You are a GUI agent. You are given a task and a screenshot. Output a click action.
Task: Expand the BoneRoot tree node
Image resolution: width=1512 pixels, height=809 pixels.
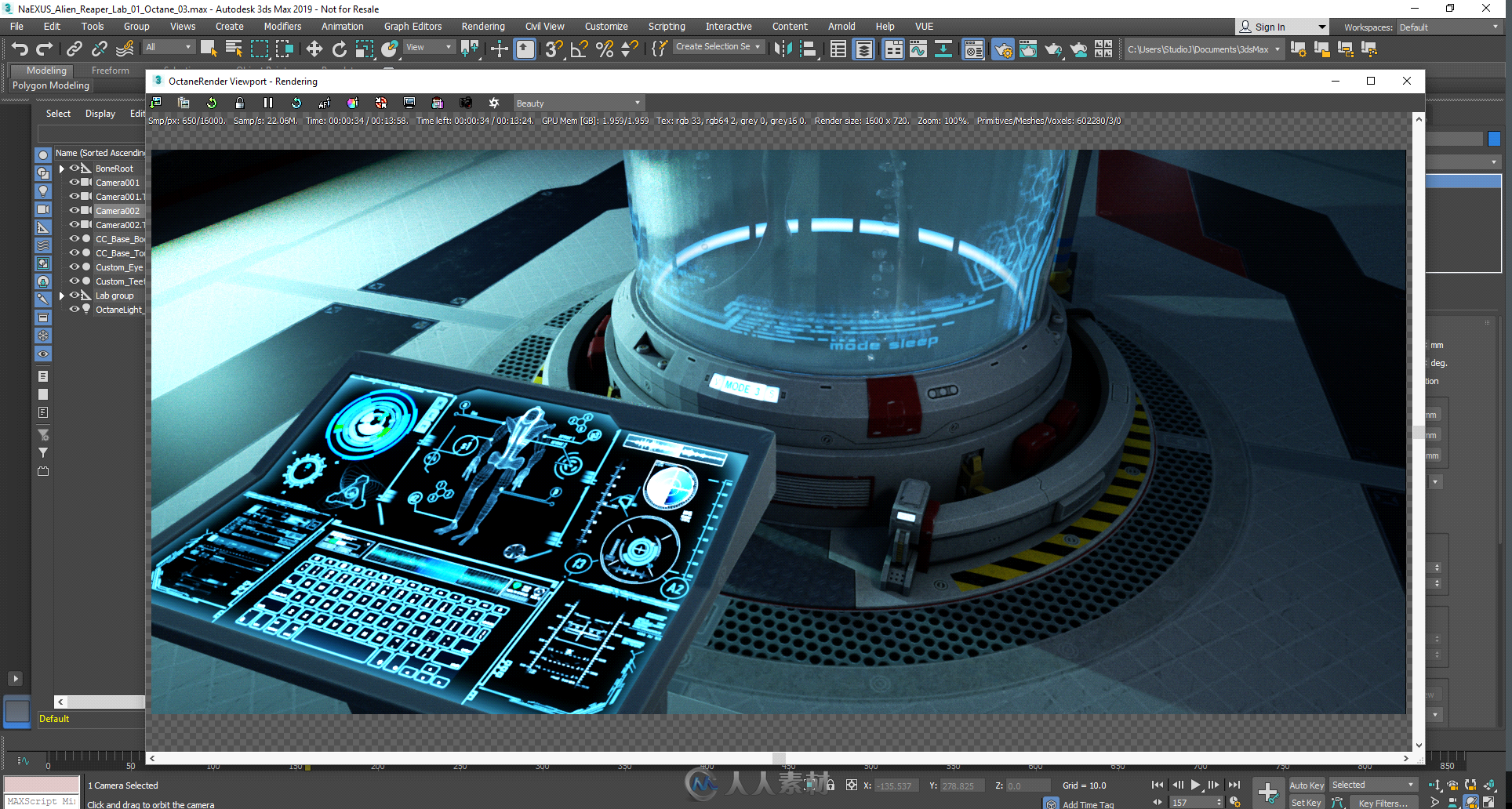62,169
